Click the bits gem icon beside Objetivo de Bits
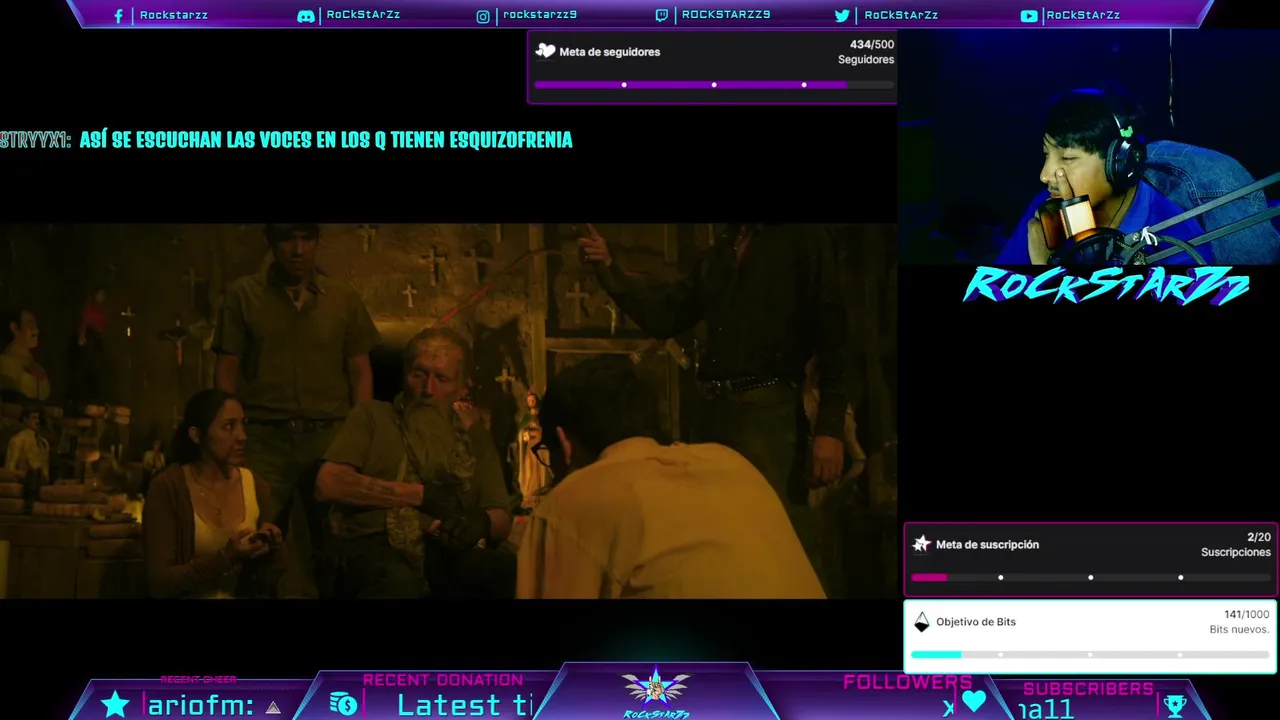This screenshot has height=720, width=1280. pyautogui.click(x=922, y=622)
